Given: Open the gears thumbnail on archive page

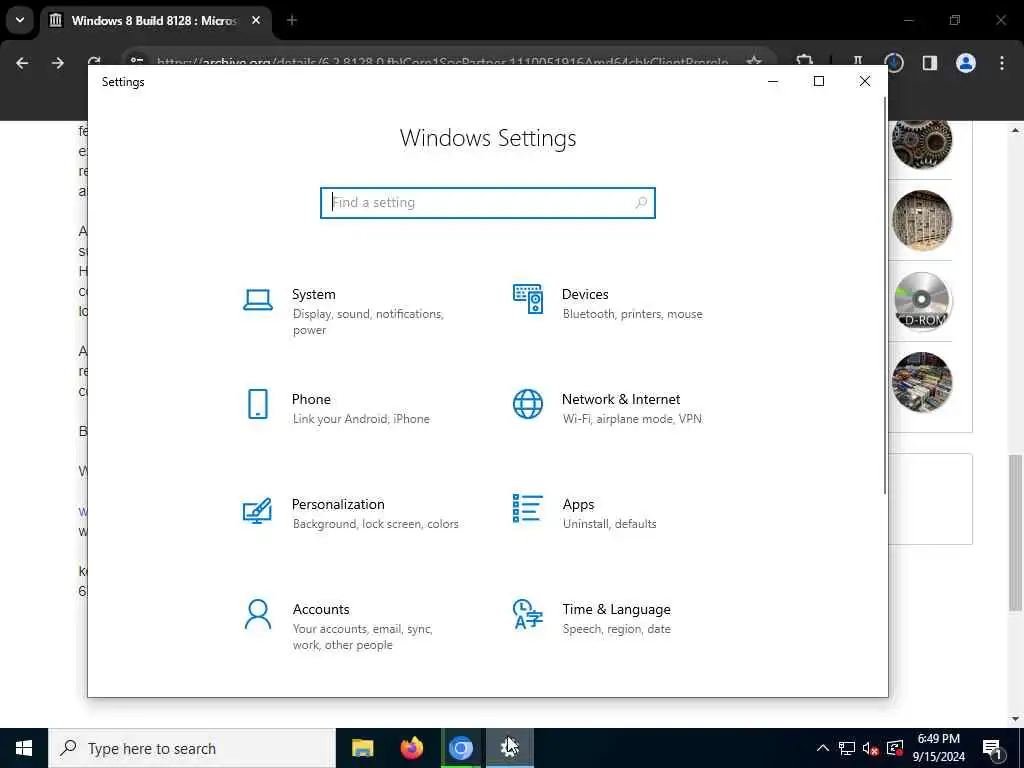Looking at the screenshot, I should click(x=922, y=140).
